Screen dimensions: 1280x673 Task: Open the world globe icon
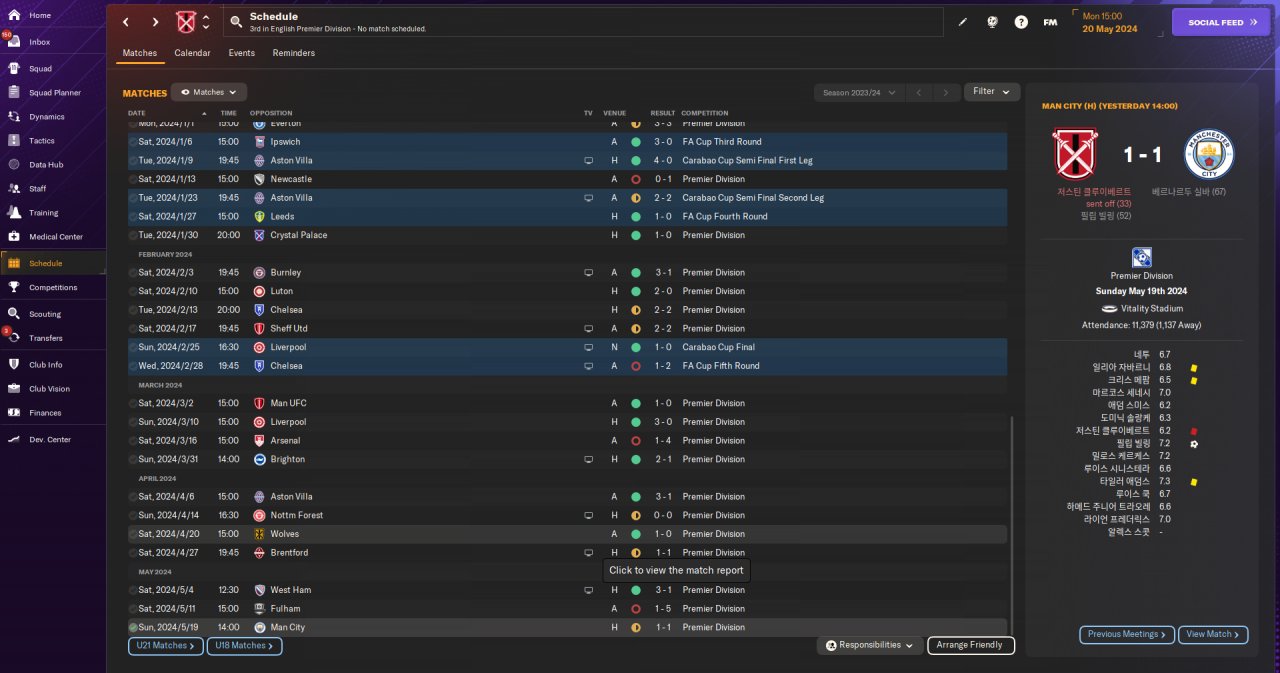(x=992, y=22)
